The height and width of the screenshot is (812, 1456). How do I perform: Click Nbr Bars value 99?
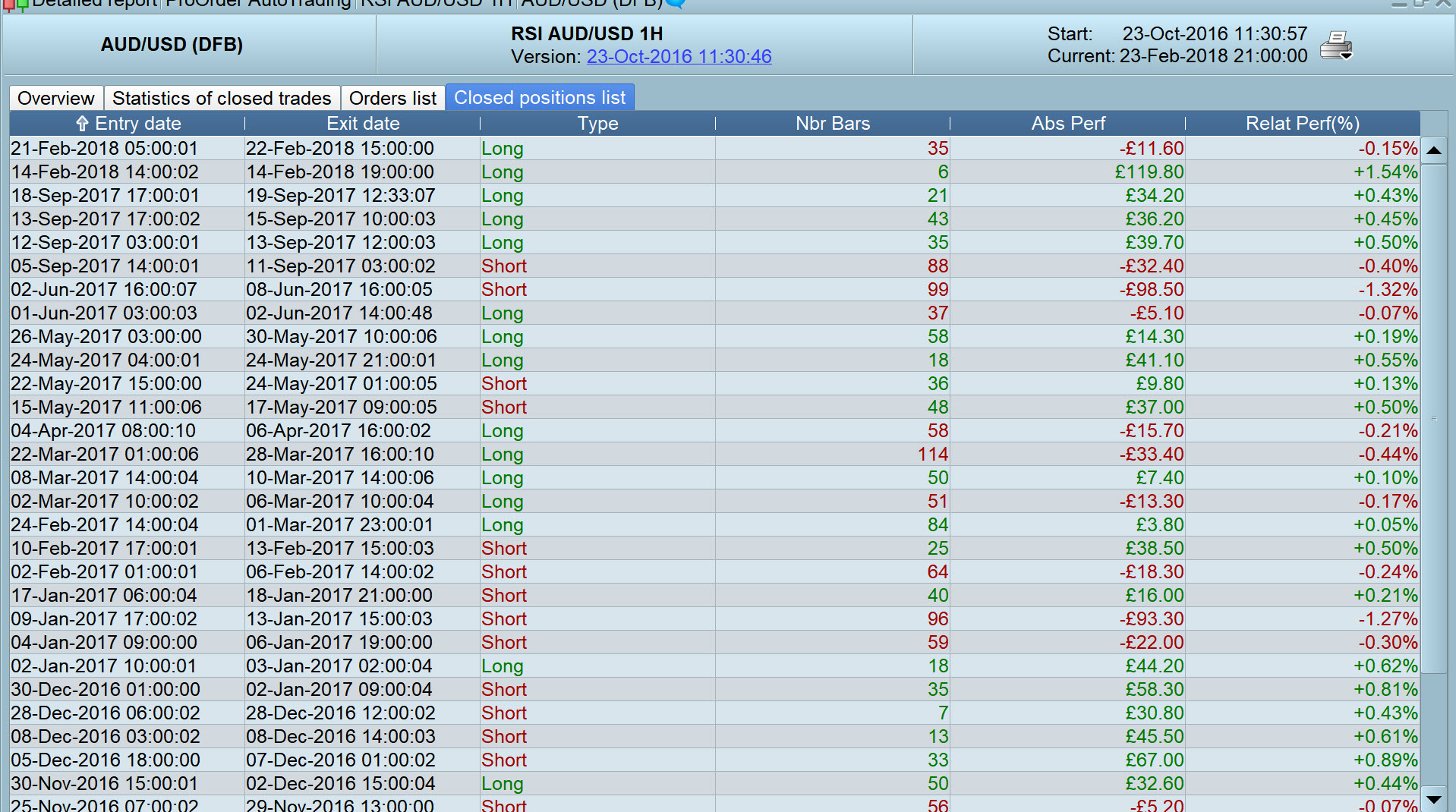click(938, 290)
